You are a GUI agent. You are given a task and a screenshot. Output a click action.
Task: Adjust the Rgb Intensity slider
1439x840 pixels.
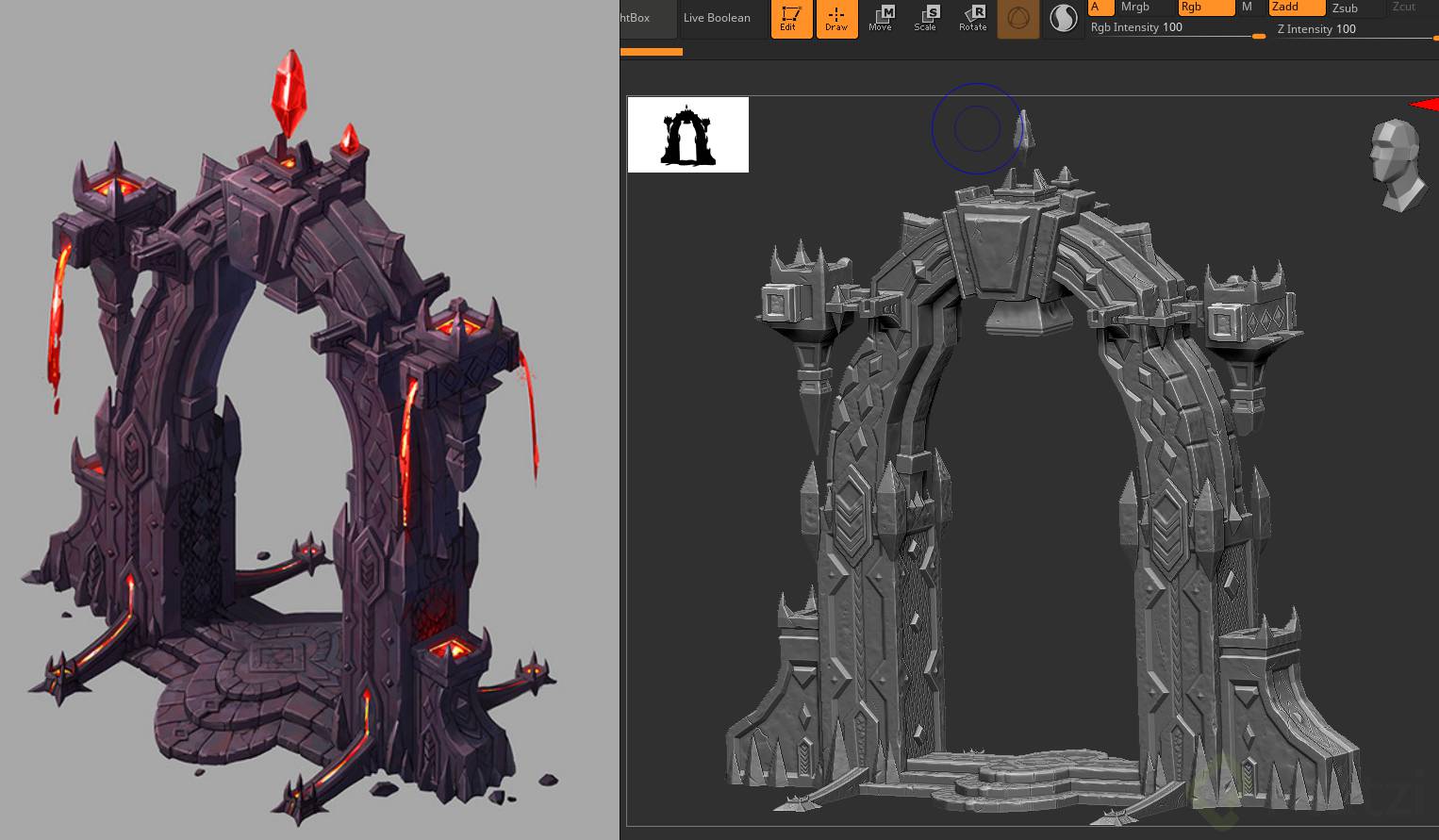click(x=1178, y=28)
